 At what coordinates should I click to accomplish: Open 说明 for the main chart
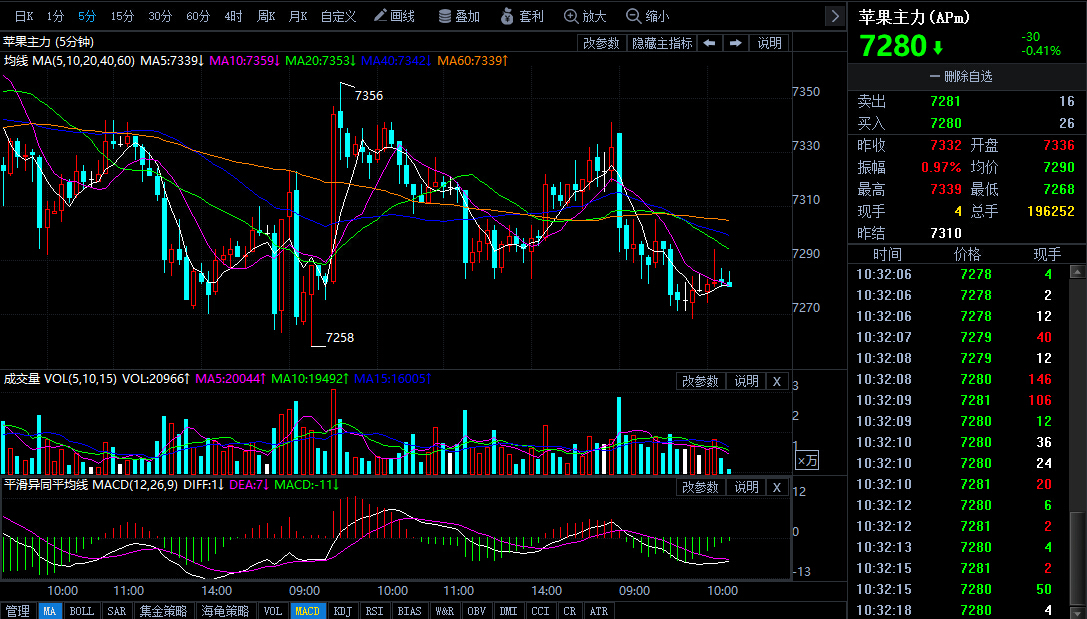(x=769, y=43)
